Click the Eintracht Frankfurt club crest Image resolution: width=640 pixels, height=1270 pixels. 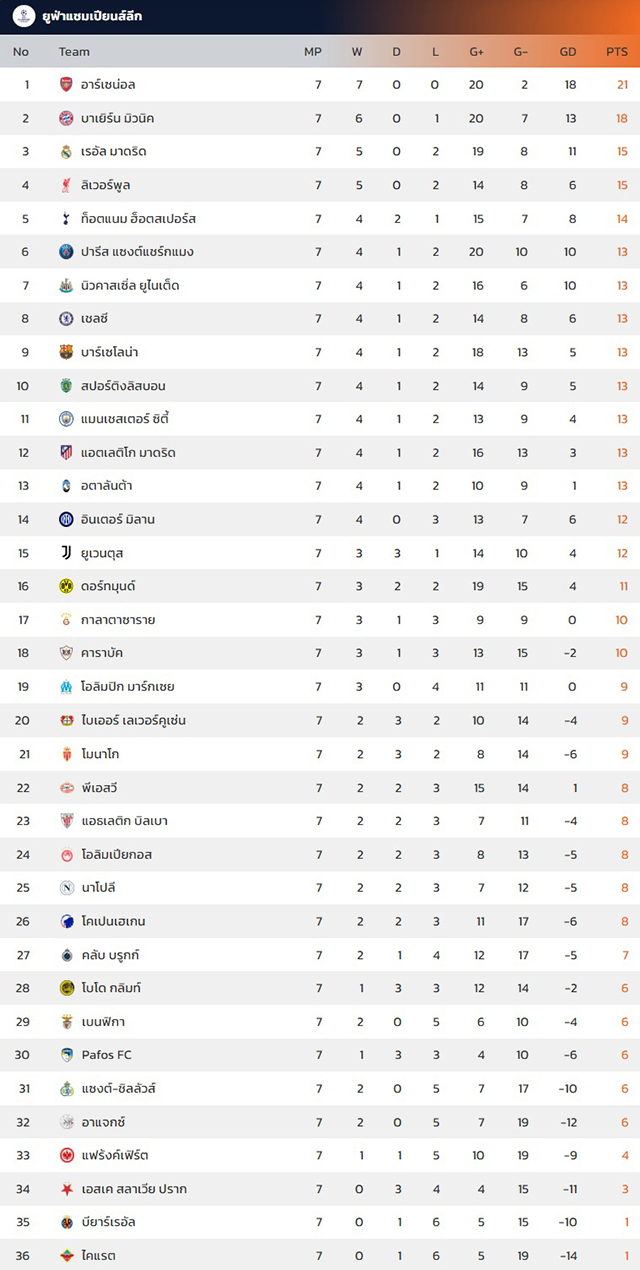66,1155
